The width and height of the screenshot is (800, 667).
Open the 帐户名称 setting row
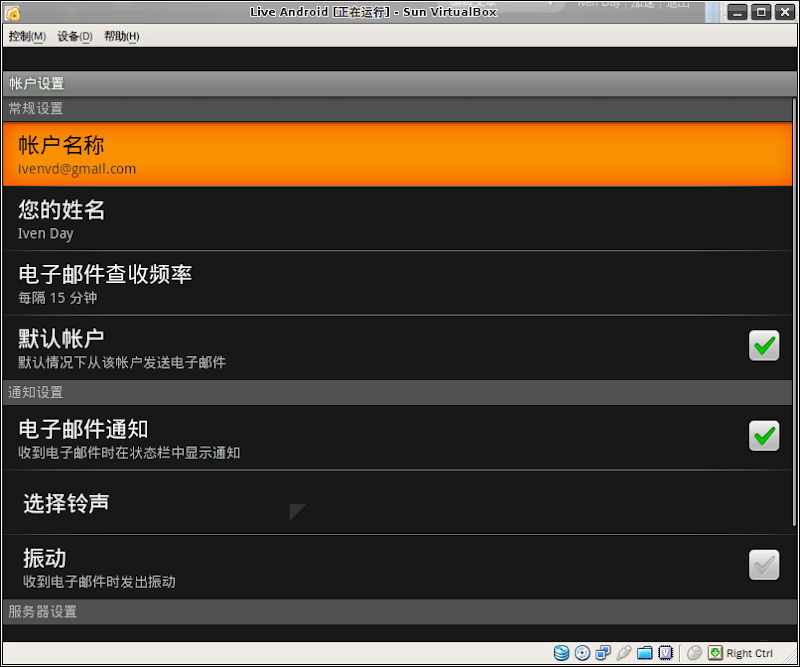click(397, 154)
